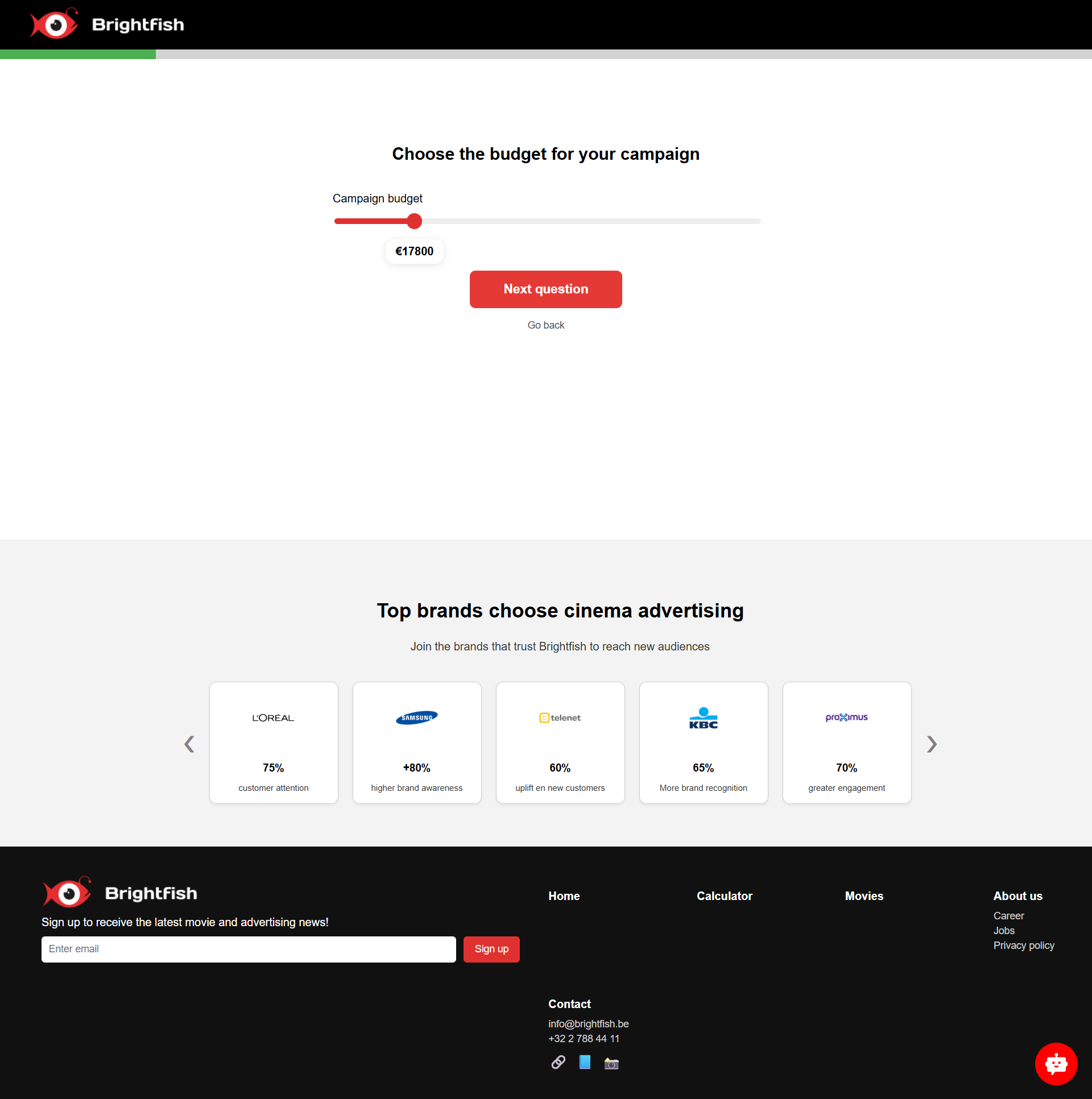
Task: Click the 'Contact' footer heading
Action: pyautogui.click(x=569, y=1003)
